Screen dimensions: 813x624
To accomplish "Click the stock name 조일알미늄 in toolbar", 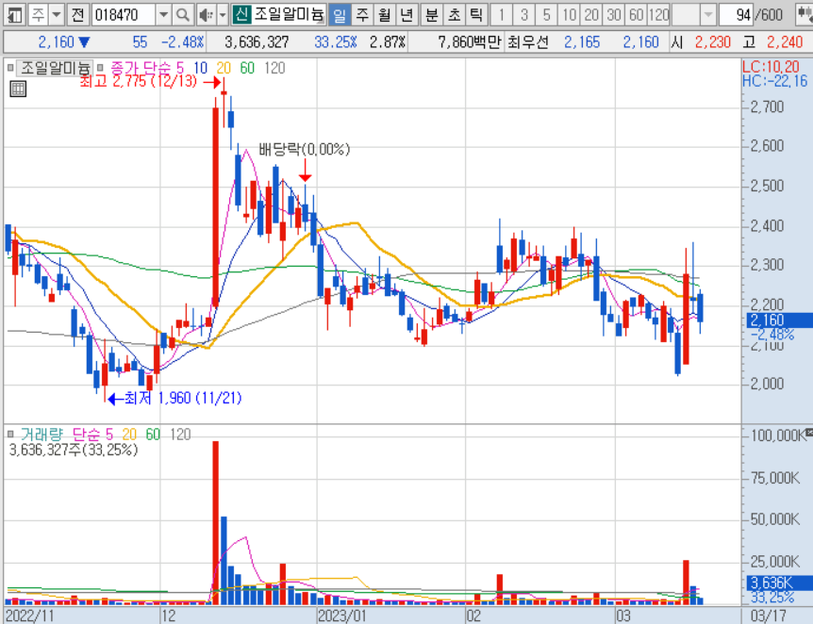I will pyautogui.click(x=288, y=15).
